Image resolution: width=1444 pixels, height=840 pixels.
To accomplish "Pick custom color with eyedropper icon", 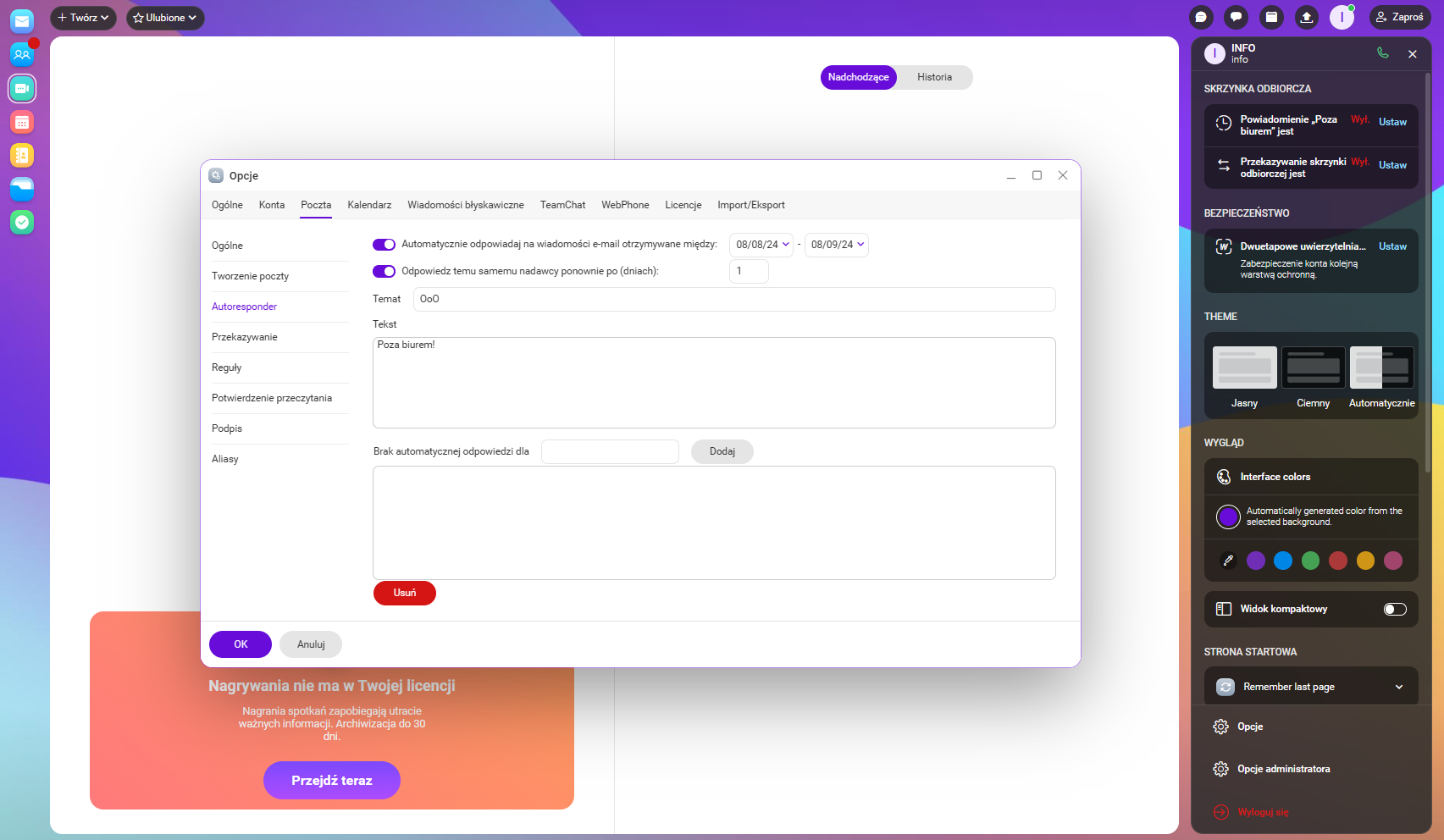I will point(1228,561).
